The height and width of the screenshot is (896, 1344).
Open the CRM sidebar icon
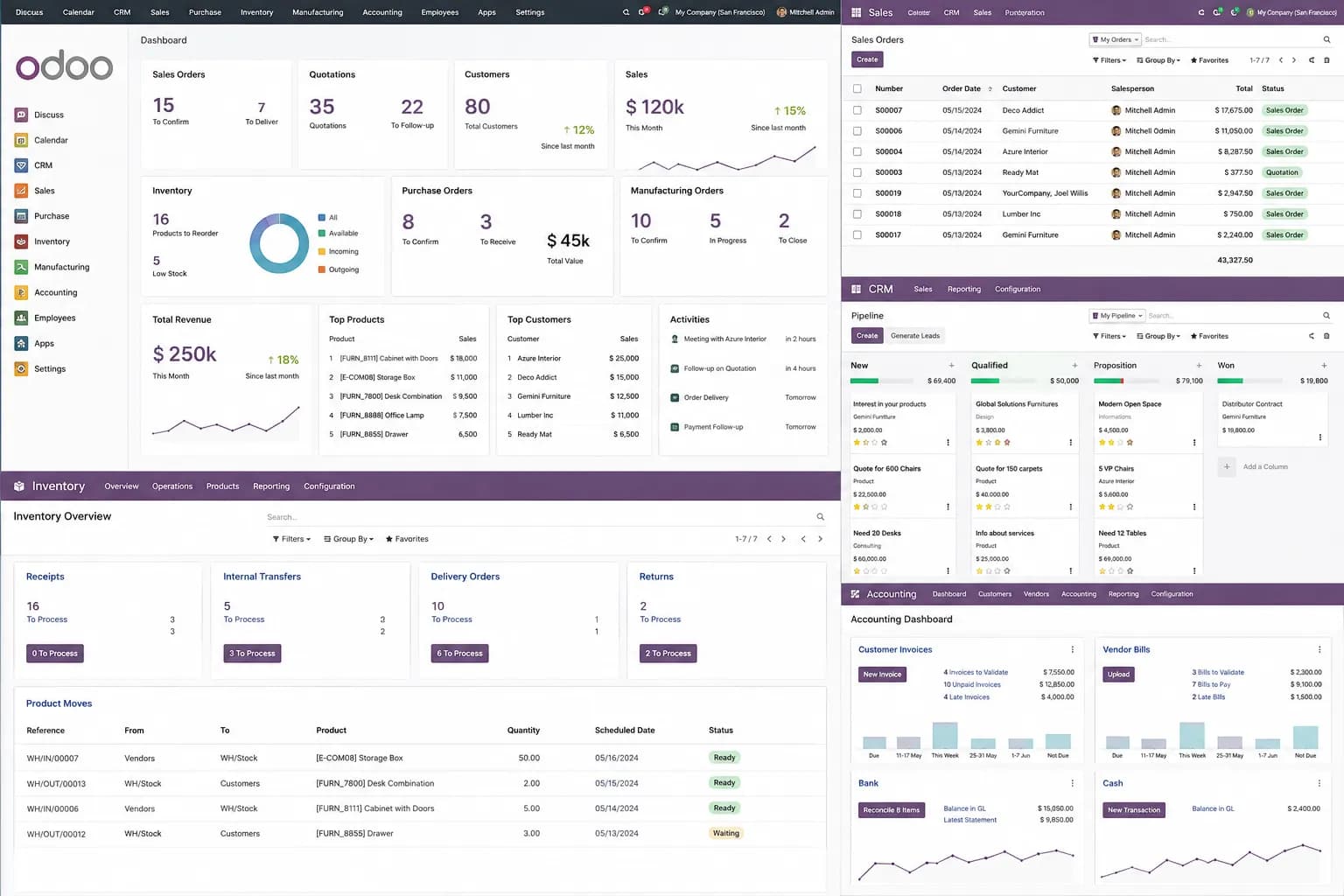(x=21, y=165)
